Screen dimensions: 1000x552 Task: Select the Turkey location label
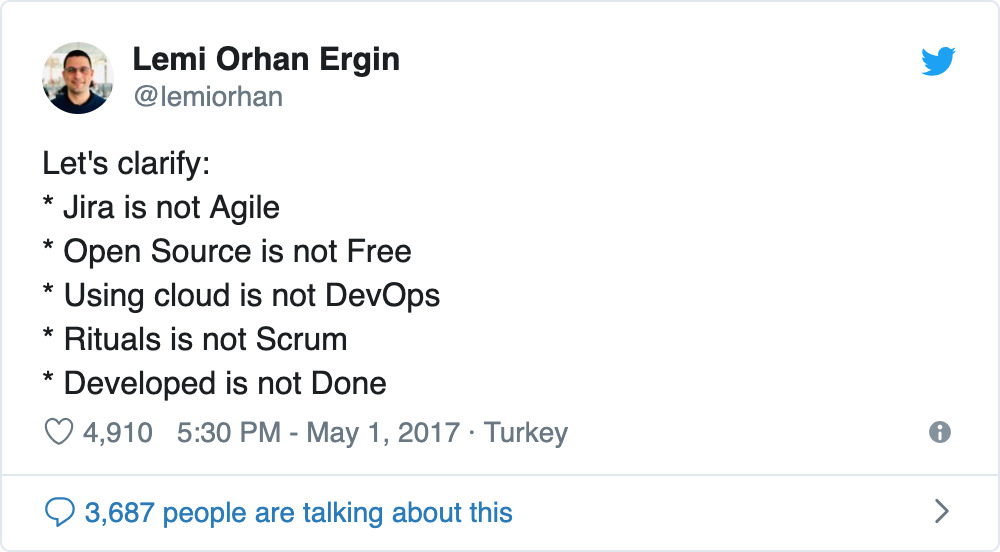pos(526,432)
